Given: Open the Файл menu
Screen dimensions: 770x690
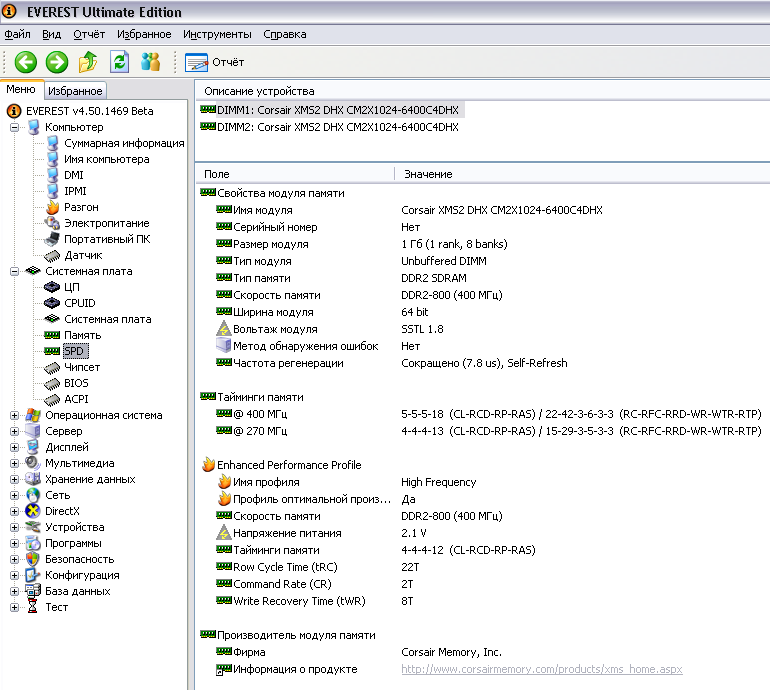Looking at the screenshot, I should [x=17, y=34].
